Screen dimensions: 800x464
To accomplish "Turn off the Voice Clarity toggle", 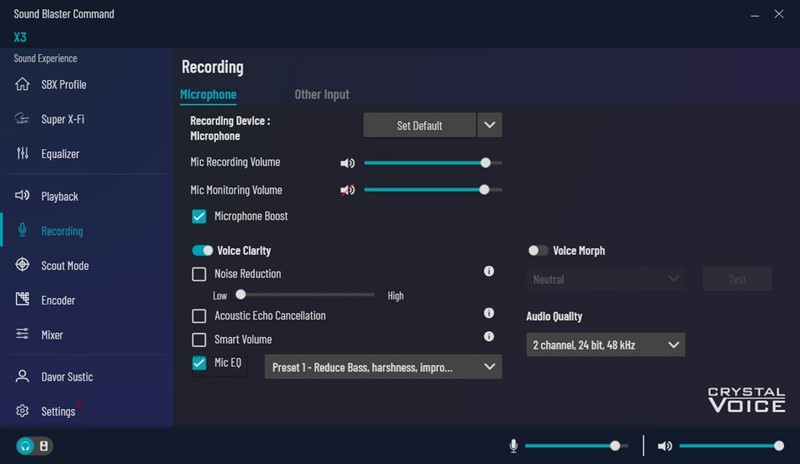I will (203, 251).
